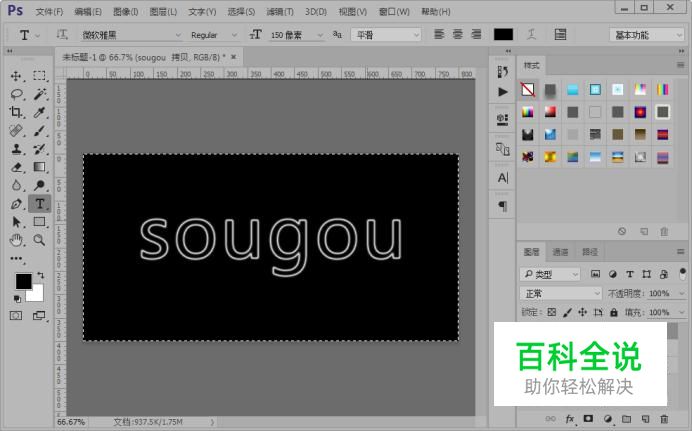Screen dimensions: 692x431
Task: Click the foreground color swatch
Action: [x=23, y=281]
